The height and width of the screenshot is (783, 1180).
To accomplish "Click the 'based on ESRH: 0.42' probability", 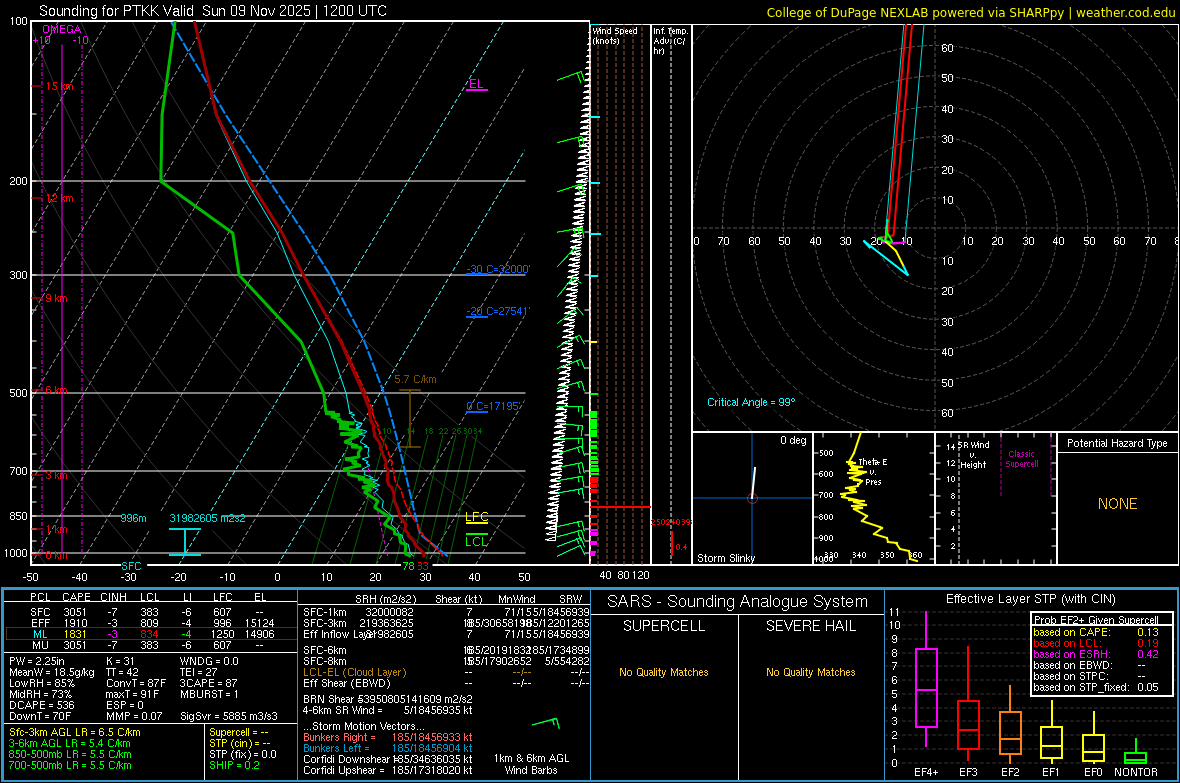I will [1096, 654].
